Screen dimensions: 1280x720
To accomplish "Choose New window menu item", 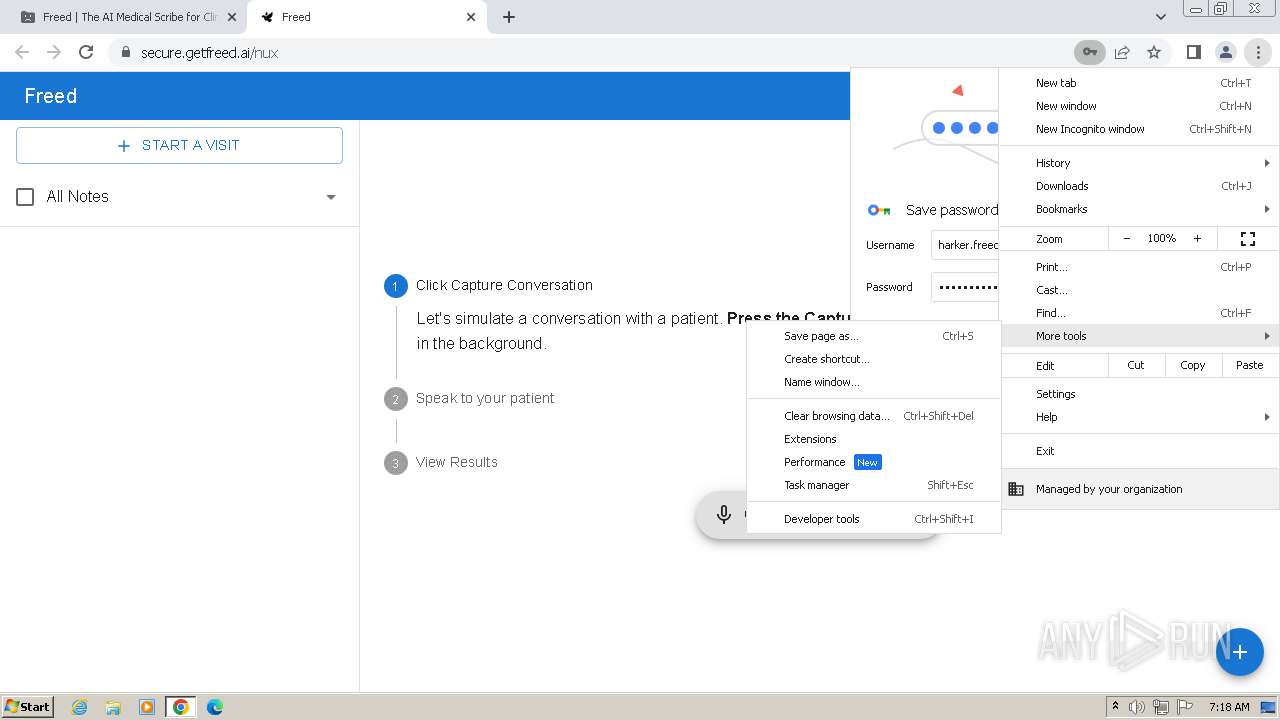I will click(x=1138, y=106).
